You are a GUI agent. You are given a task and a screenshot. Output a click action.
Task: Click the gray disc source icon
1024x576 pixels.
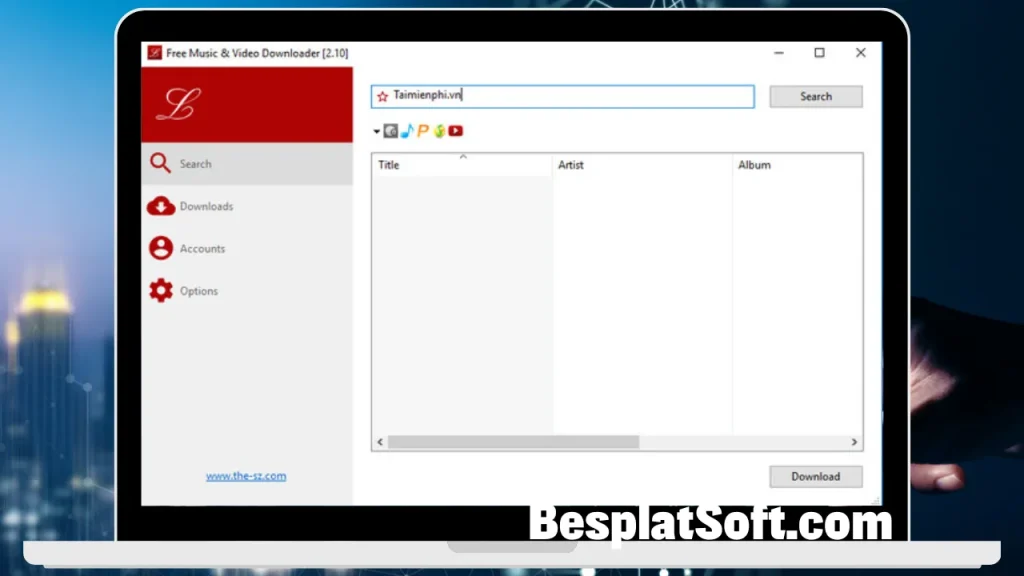click(x=391, y=131)
